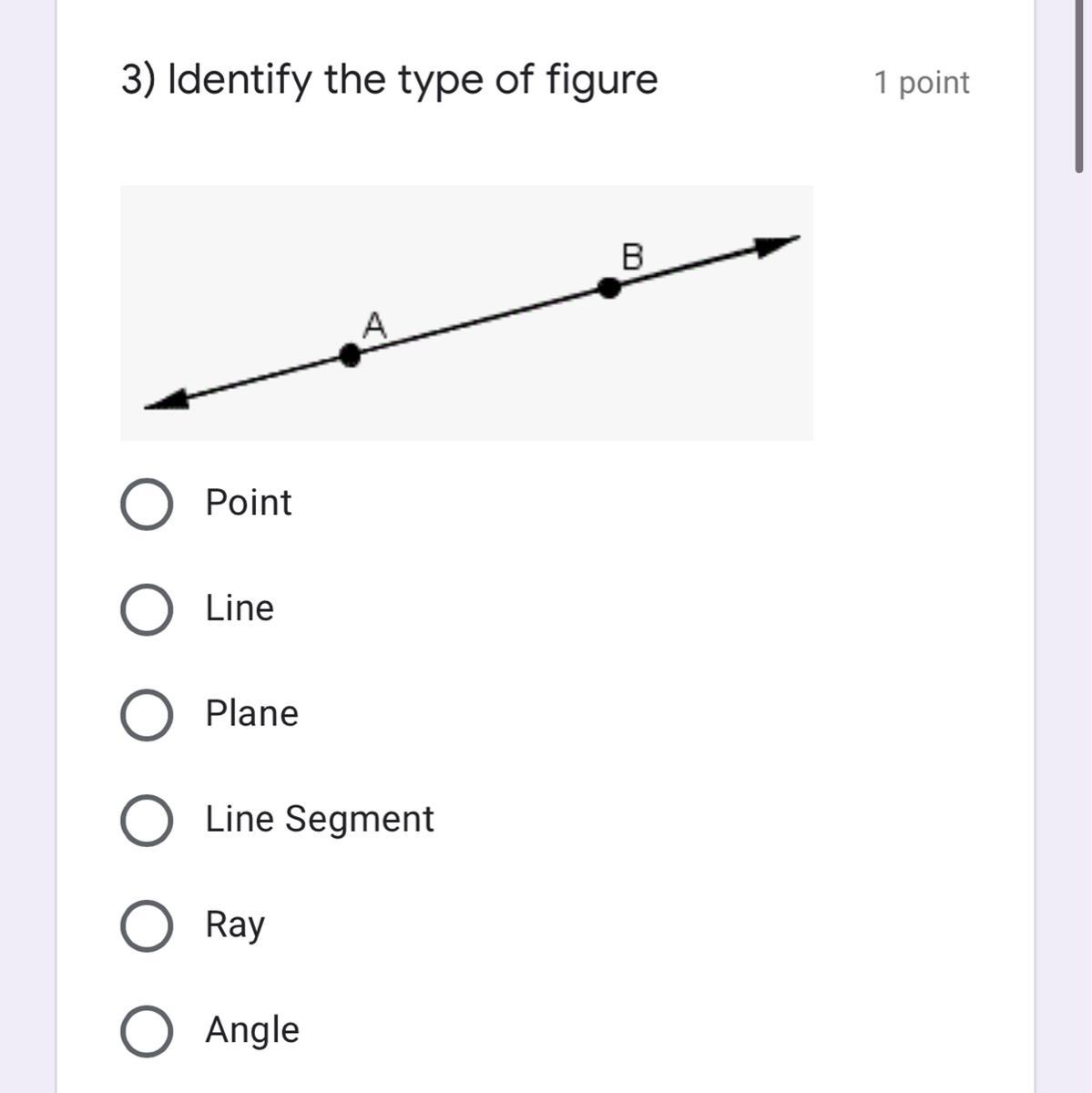Click the vertical scrollbar thumb
Viewport: 1092px width, 1093px height.
[1079, 87]
